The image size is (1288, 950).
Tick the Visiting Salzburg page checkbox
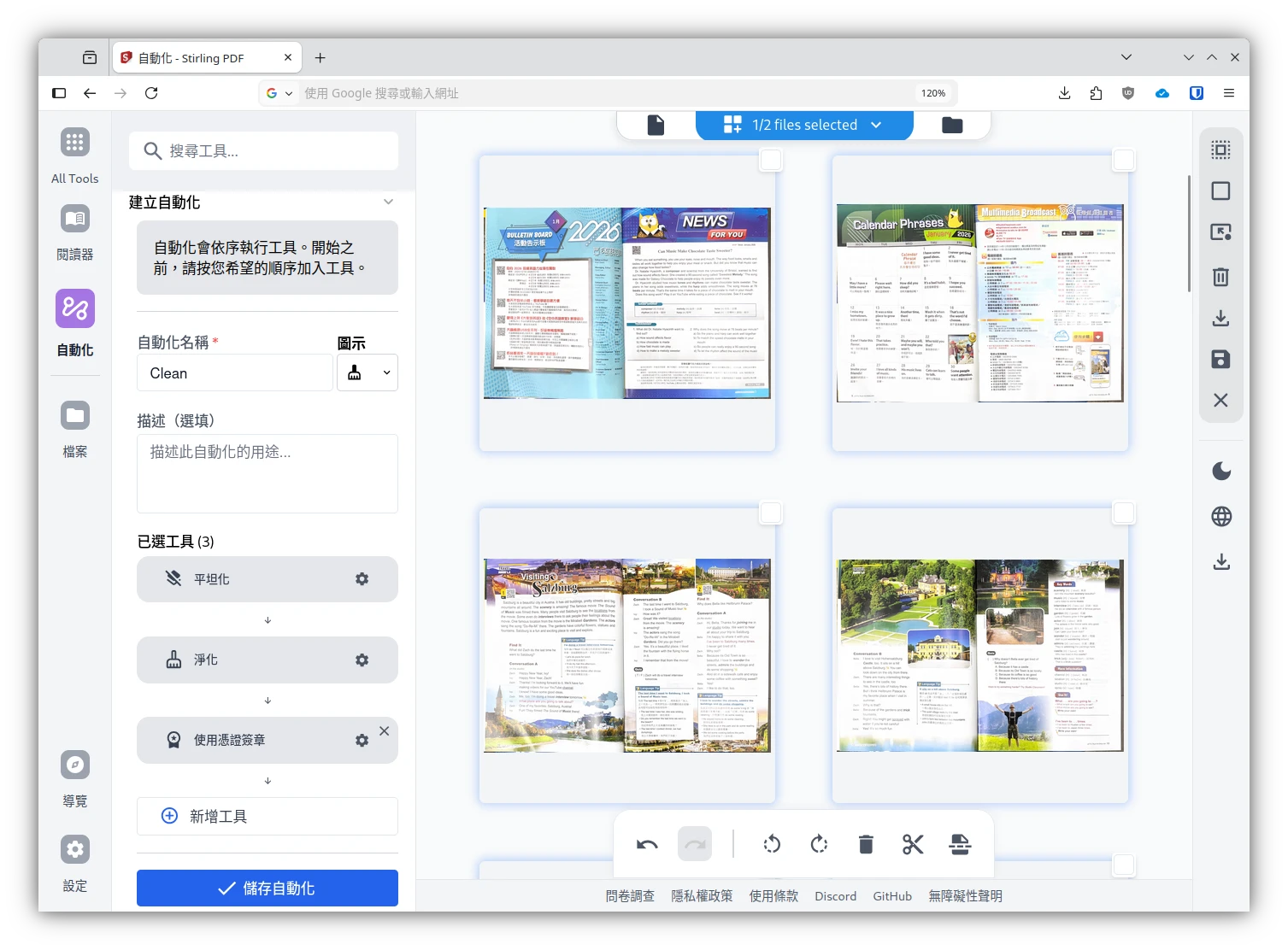771,513
